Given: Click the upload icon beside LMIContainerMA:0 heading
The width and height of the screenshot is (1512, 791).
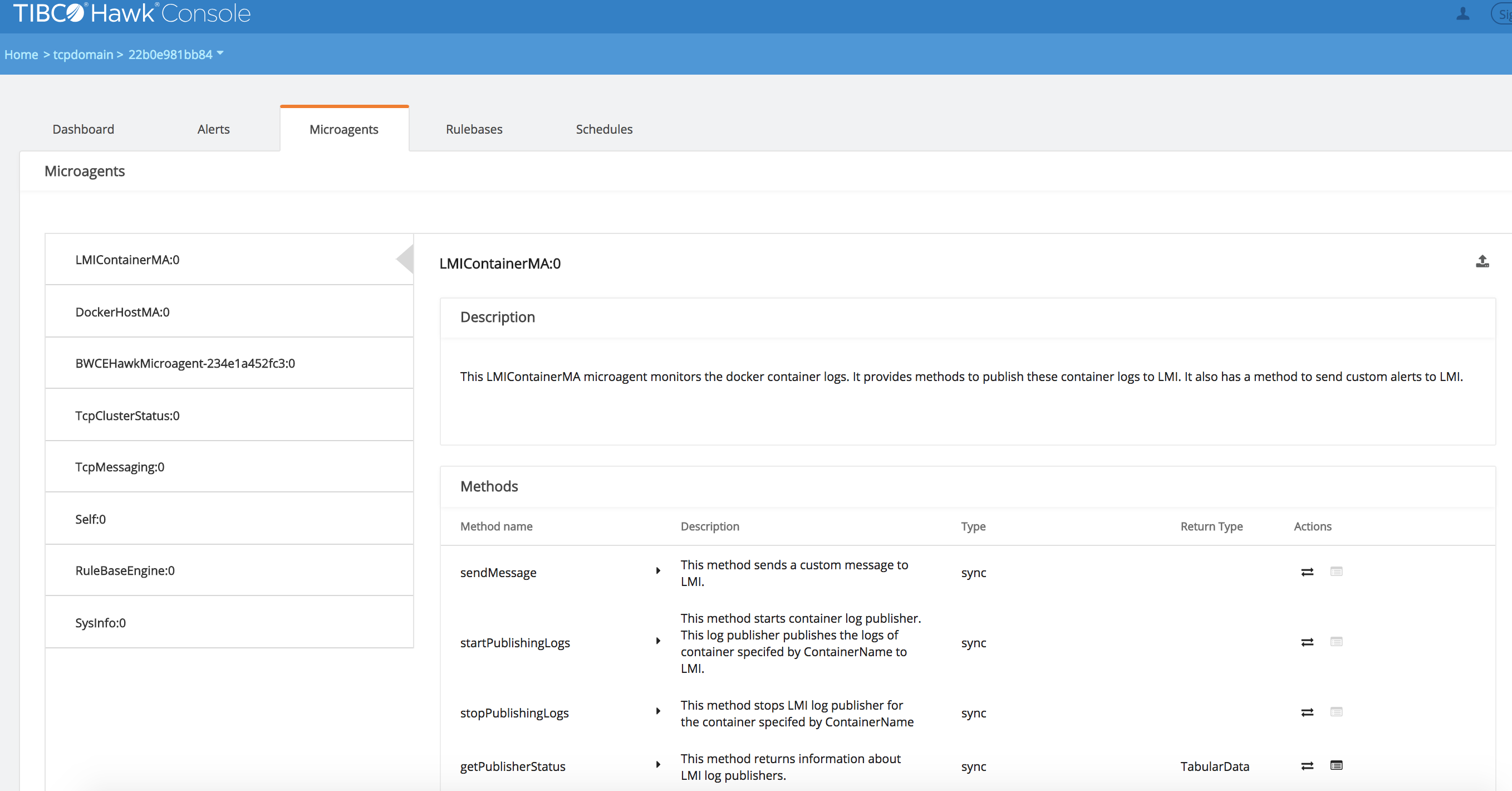Looking at the screenshot, I should tap(1482, 262).
